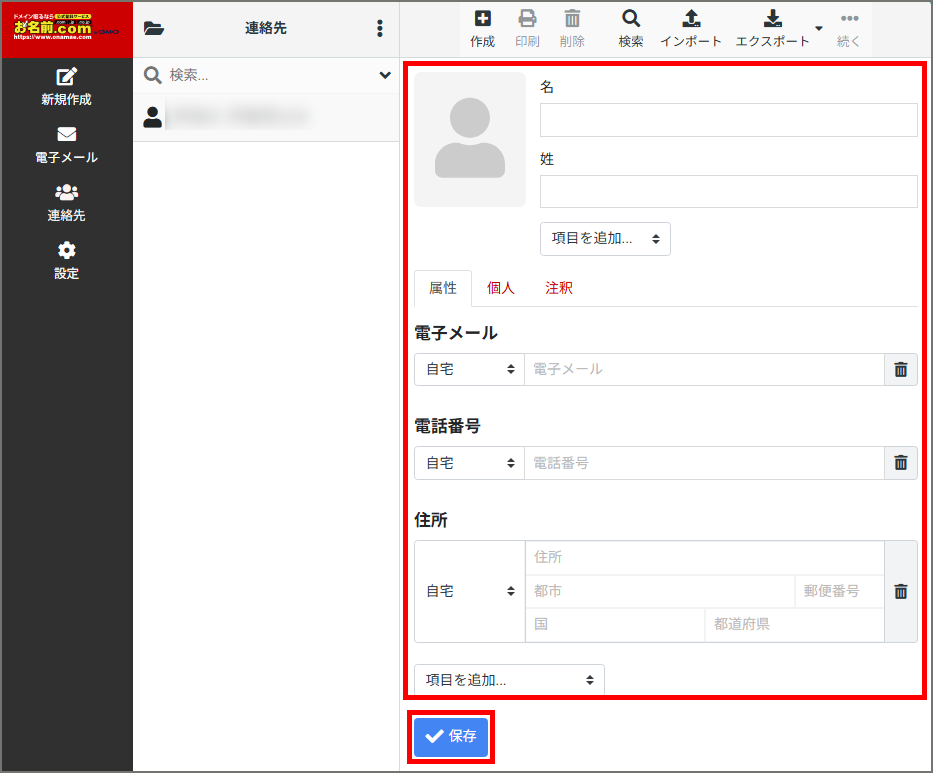Switch to the 属性 tab
Screen dimensions: 933x773
point(443,288)
